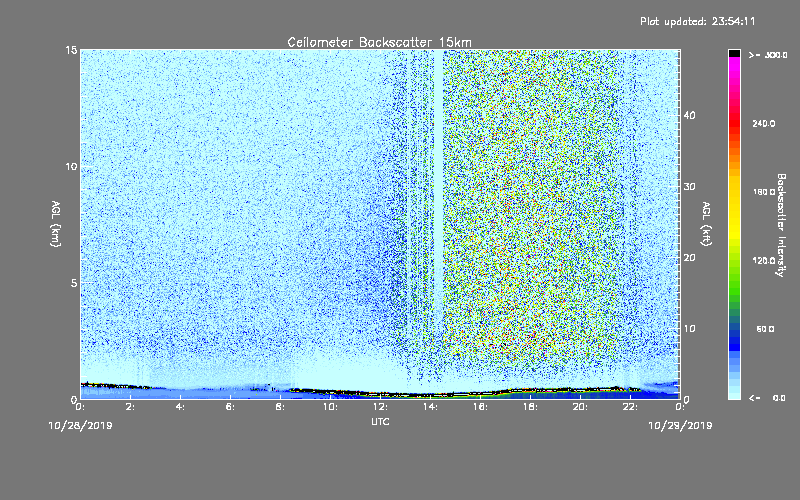Click the '10:' hour tick on time axis
800x500 pixels.
point(331,407)
